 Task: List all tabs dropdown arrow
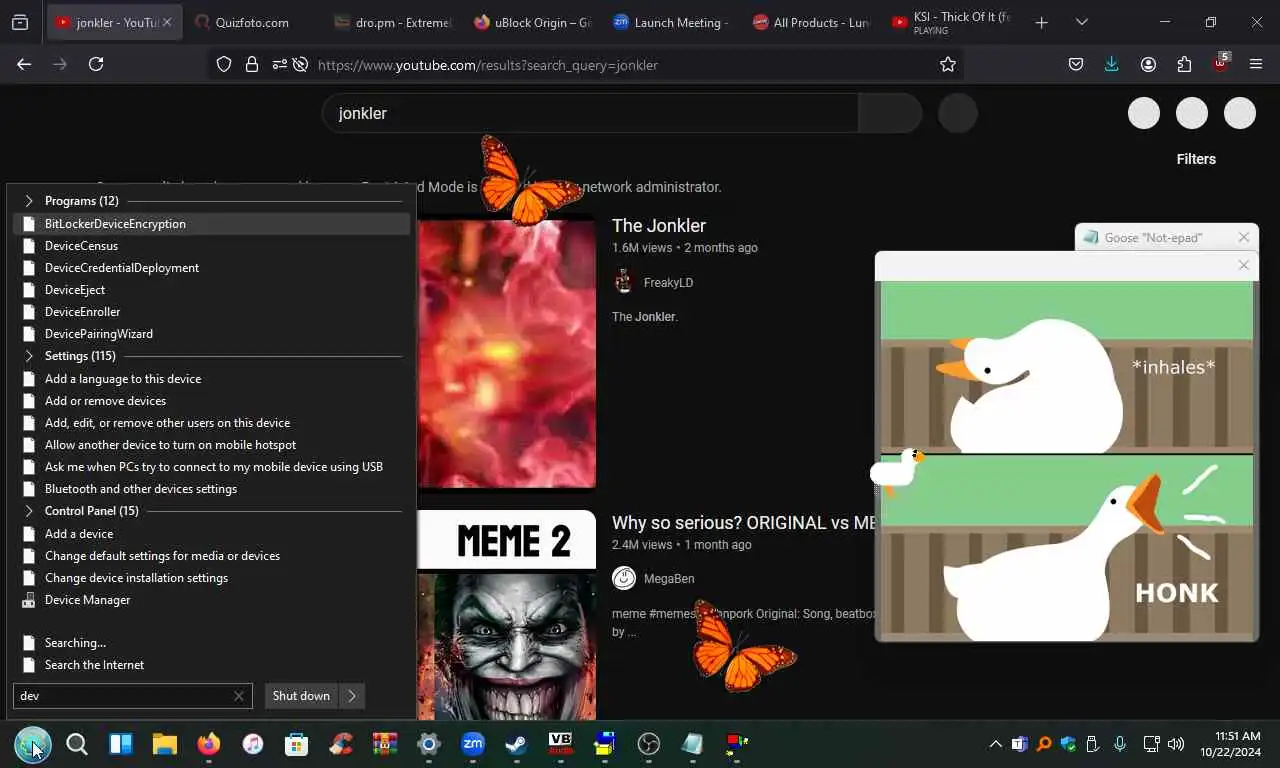tap(1081, 22)
